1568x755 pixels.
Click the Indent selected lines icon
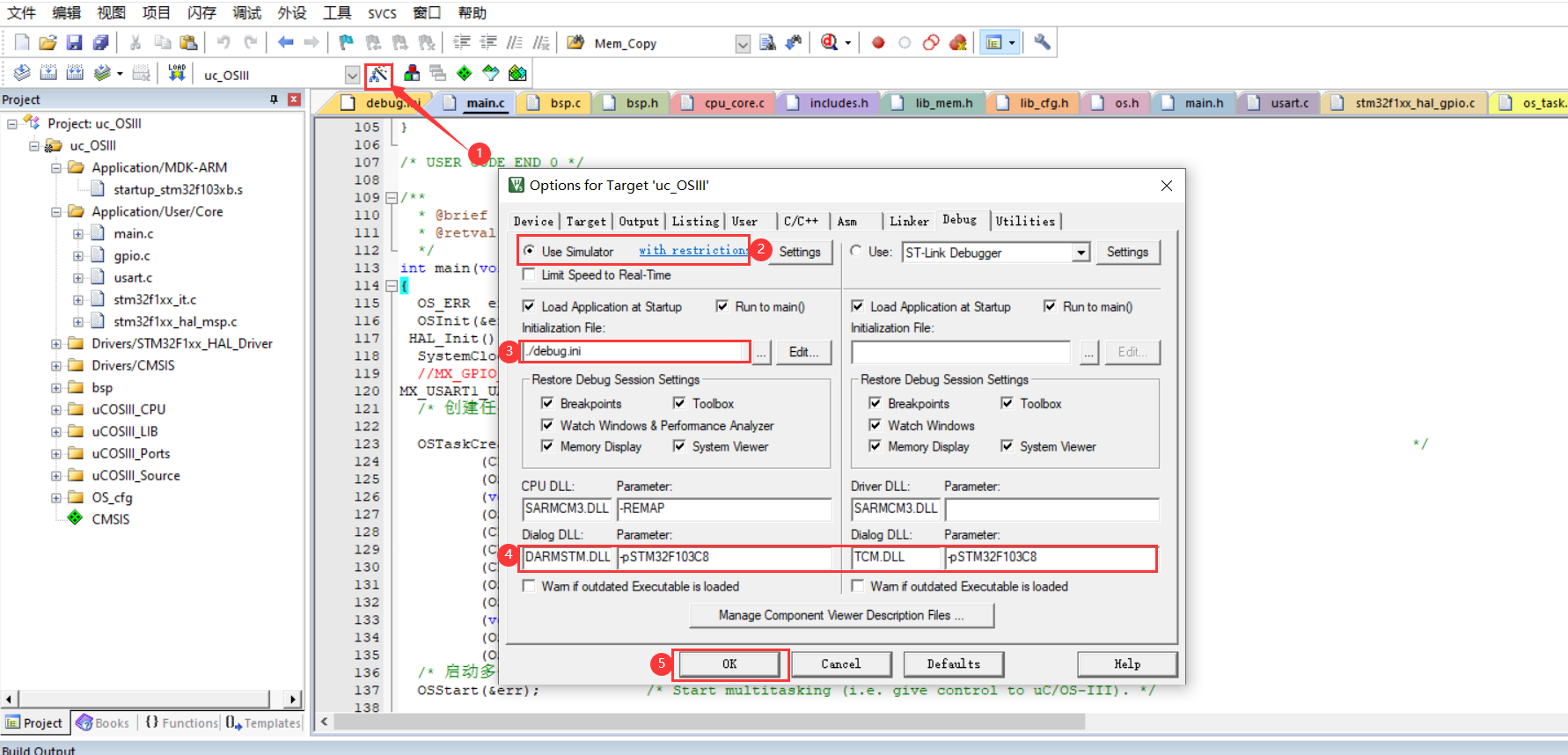[x=462, y=42]
